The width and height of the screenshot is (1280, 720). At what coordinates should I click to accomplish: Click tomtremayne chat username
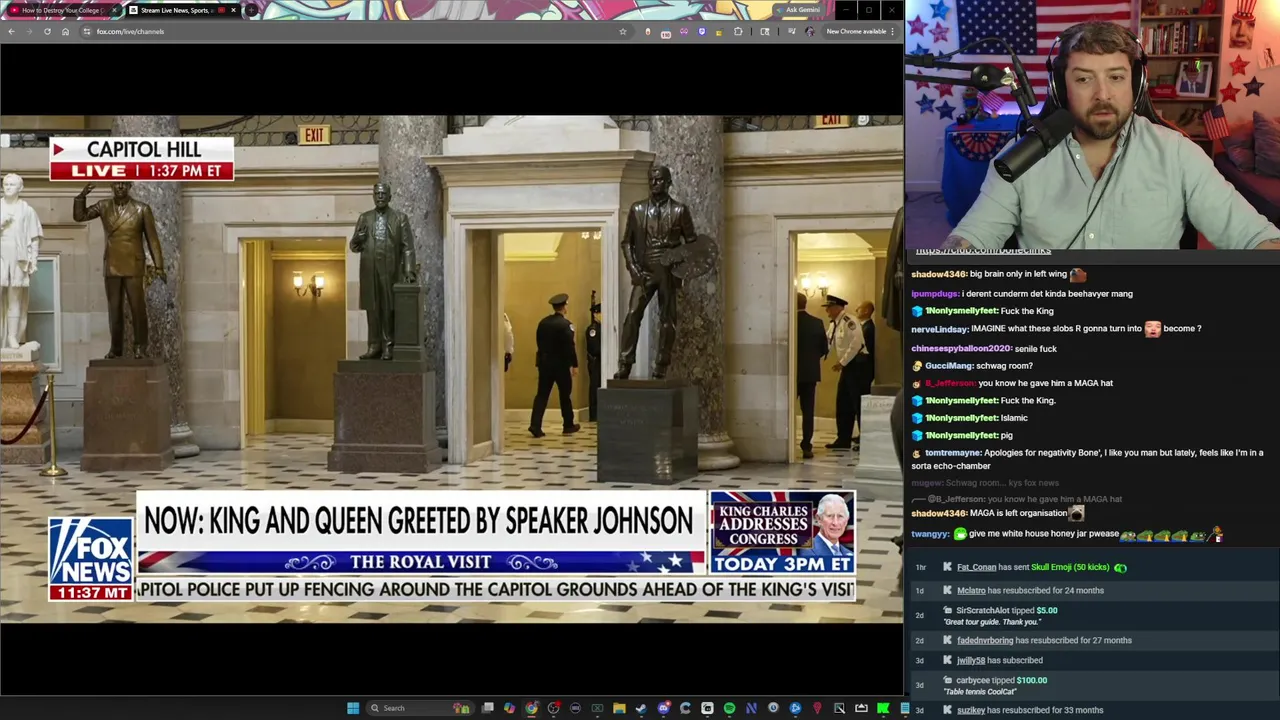click(x=952, y=453)
